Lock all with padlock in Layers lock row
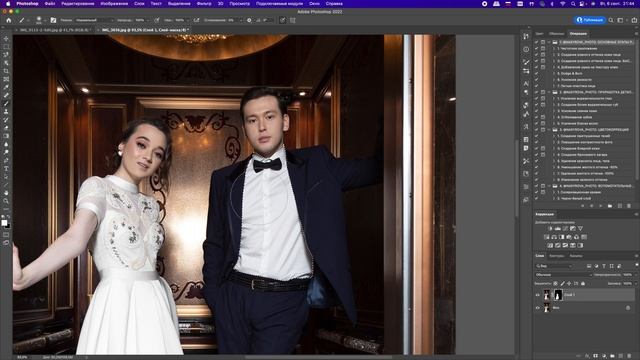Viewport: 640px width, 360px height. pyautogui.click(x=583, y=283)
